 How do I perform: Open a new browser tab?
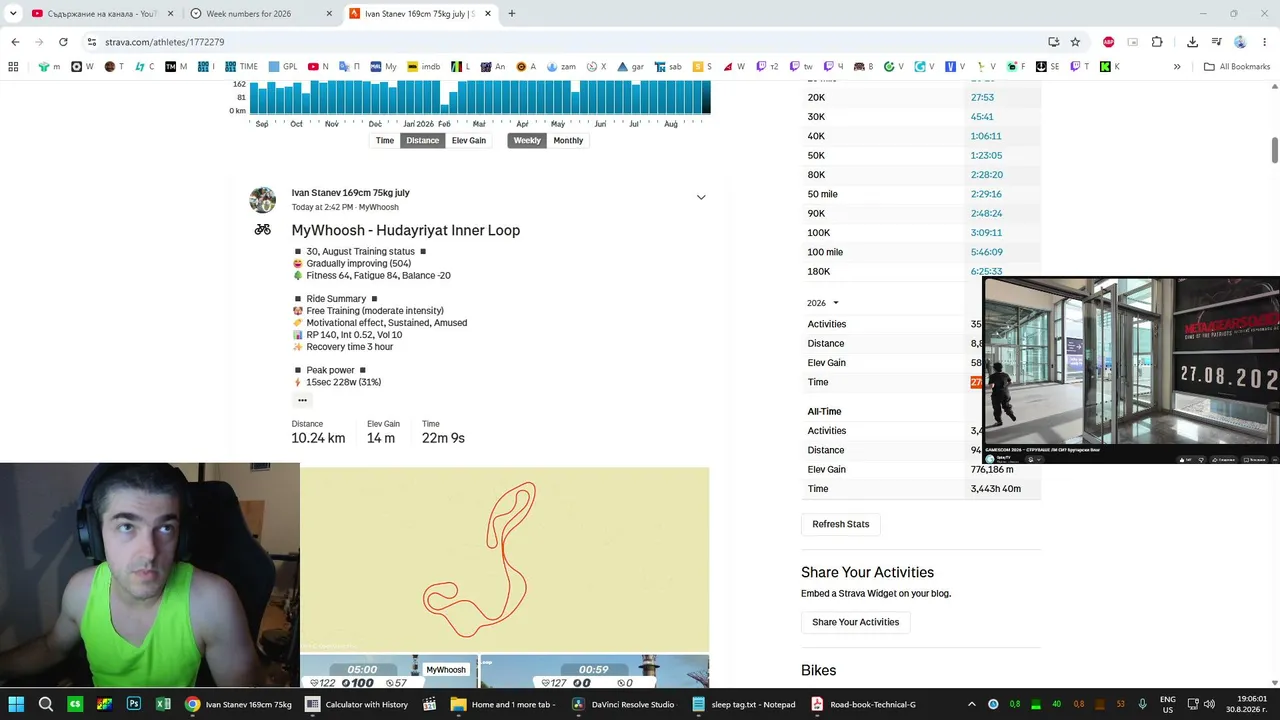pyautogui.click(x=511, y=14)
